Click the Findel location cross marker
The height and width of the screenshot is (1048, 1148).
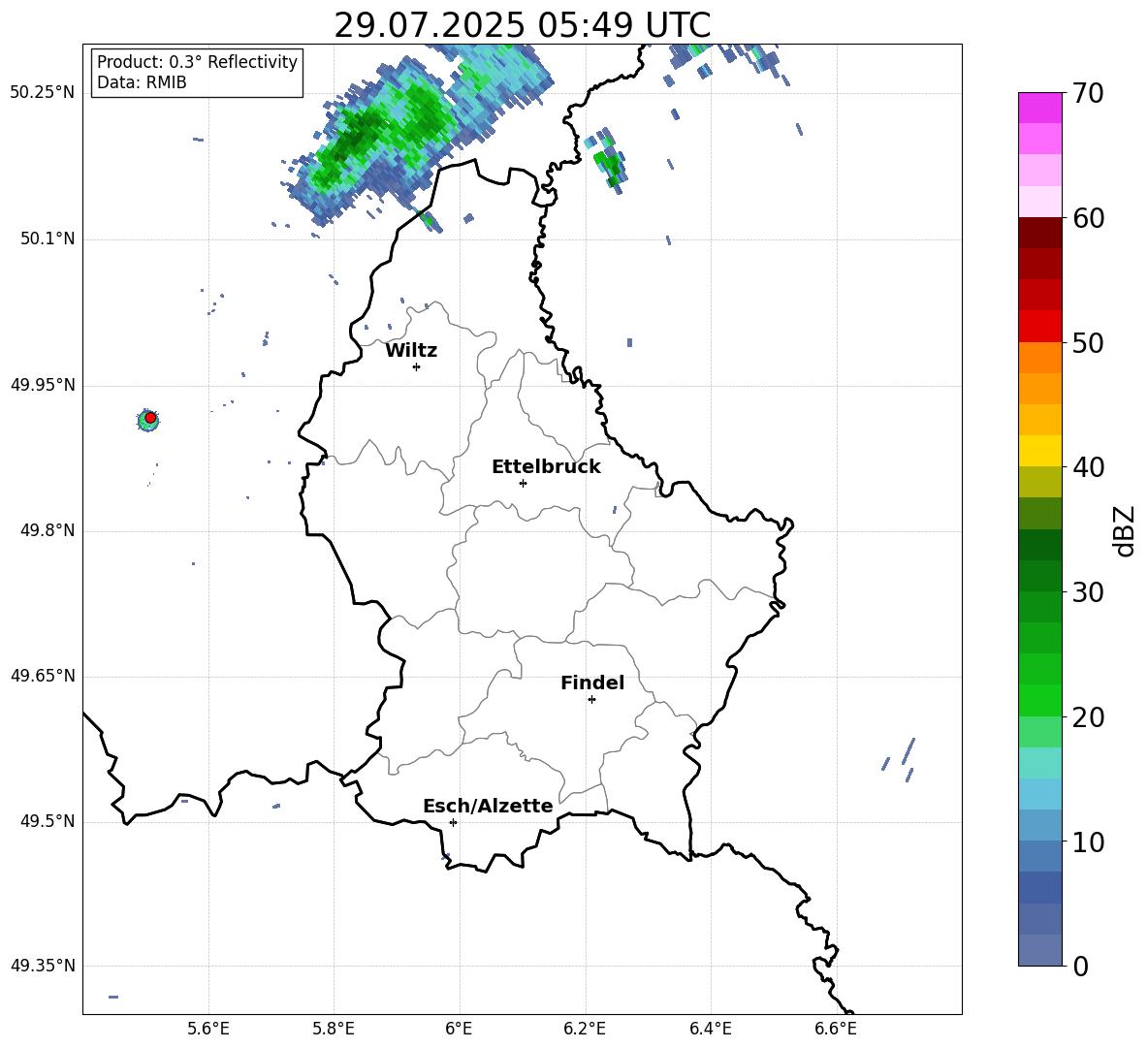tap(591, 700)
